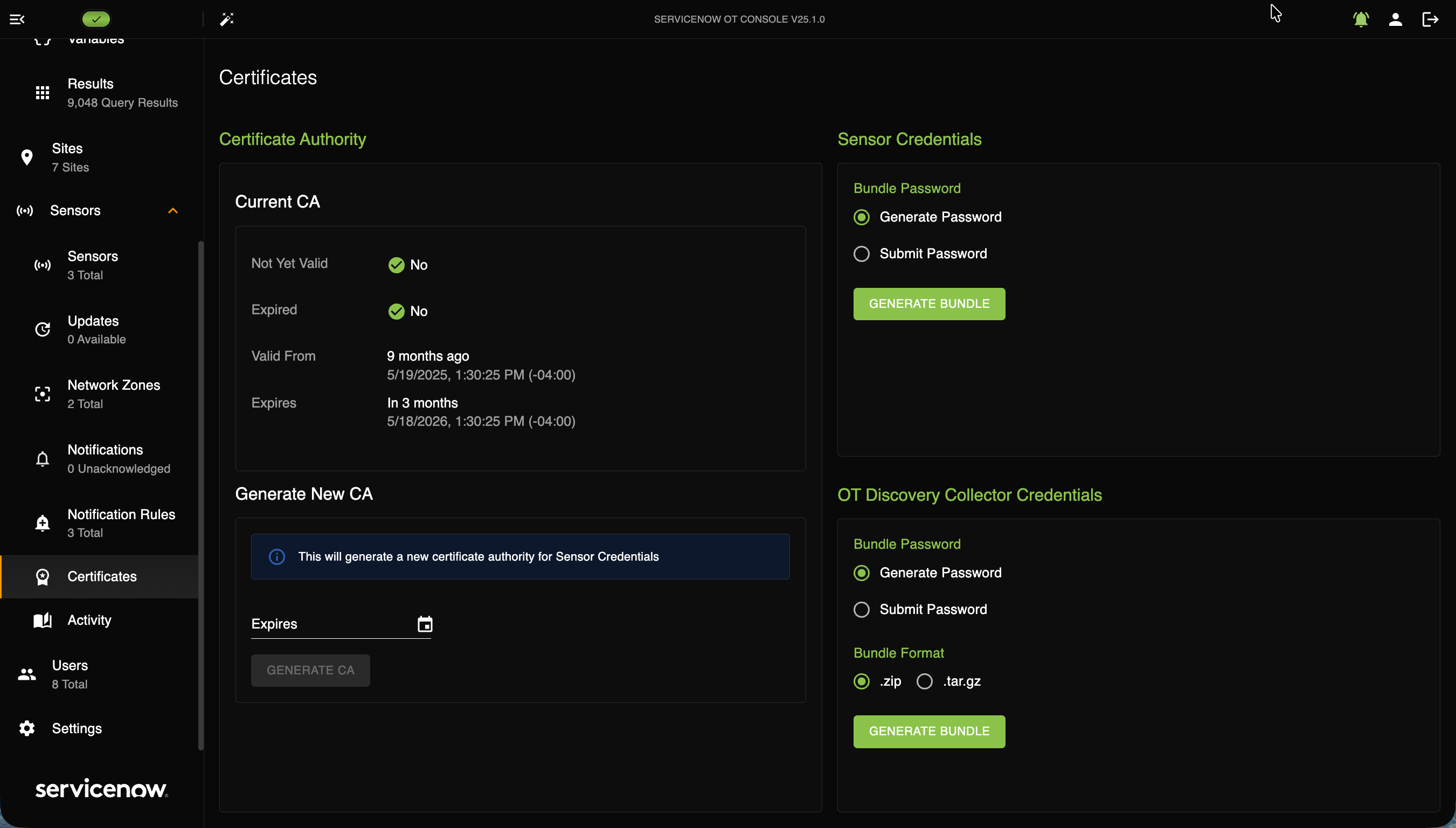Click the info icon in CA notice
Viewport: 1456px width, 828px height.
pyautogui.click(x=277, y=557)
